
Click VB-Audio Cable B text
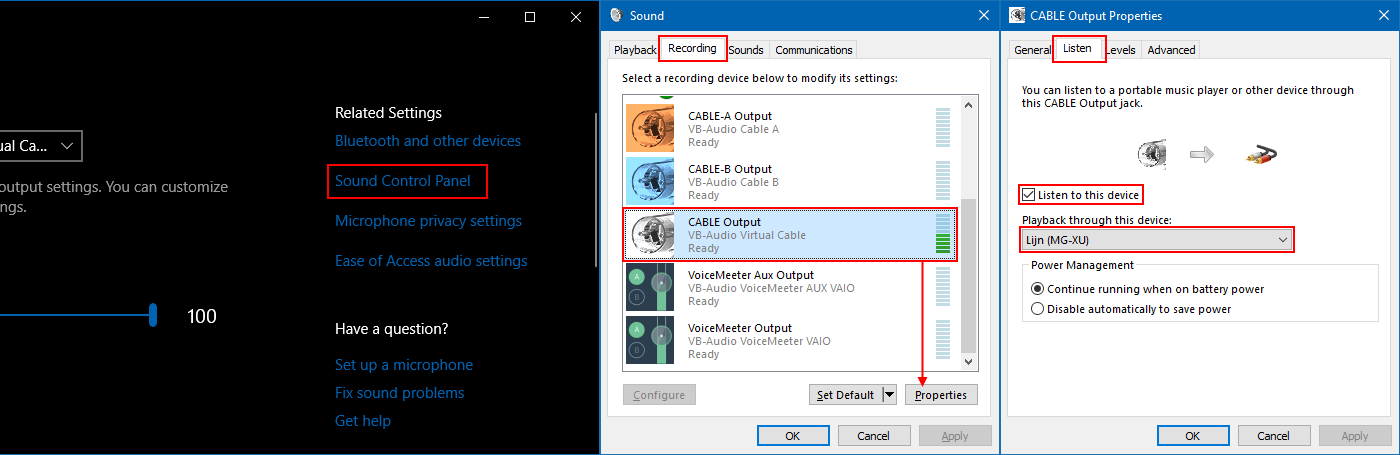[x=733, y=182]
